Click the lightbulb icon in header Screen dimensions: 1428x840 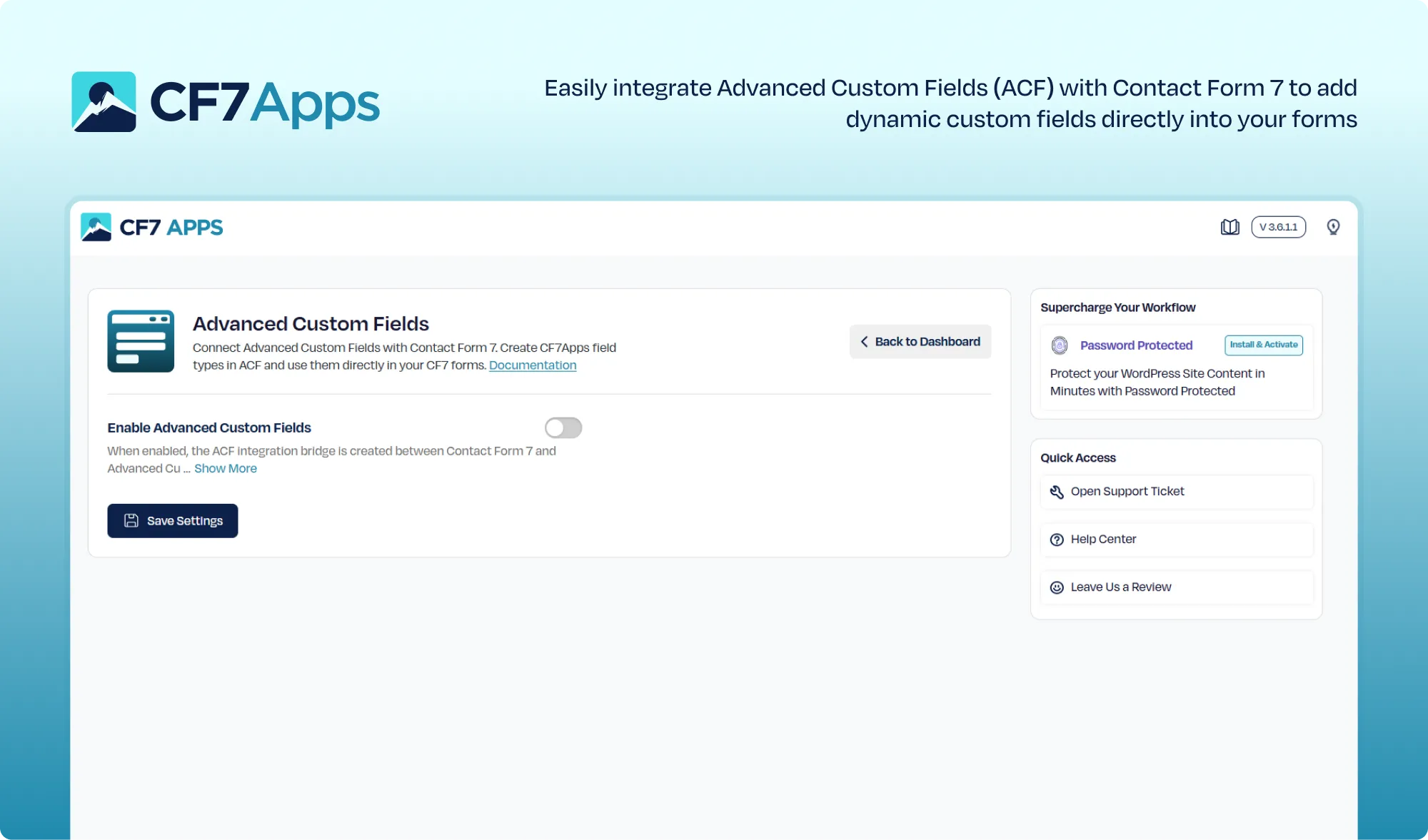(x=1333, y=227)
